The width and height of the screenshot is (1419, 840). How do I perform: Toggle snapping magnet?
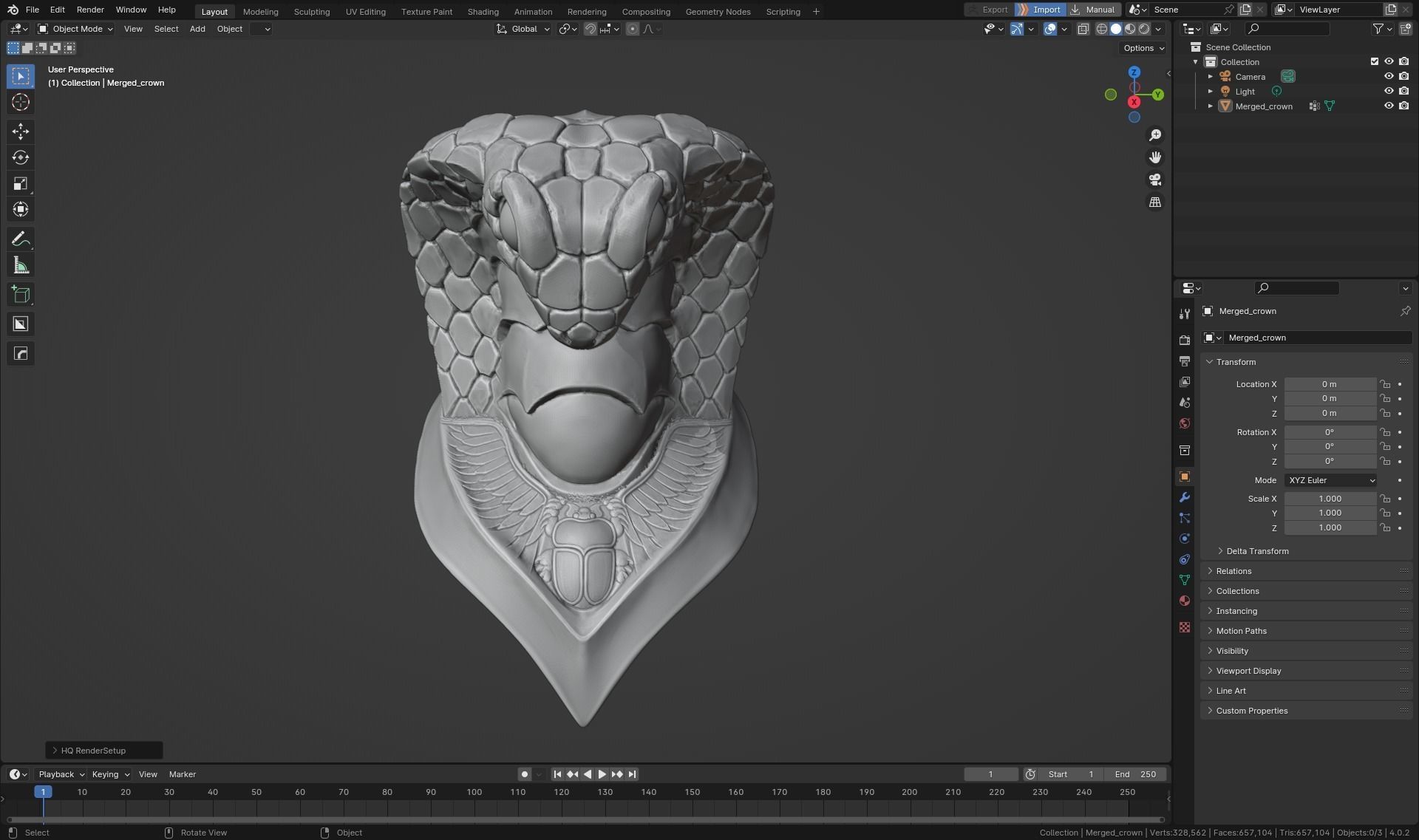click(x=591, y=29)
